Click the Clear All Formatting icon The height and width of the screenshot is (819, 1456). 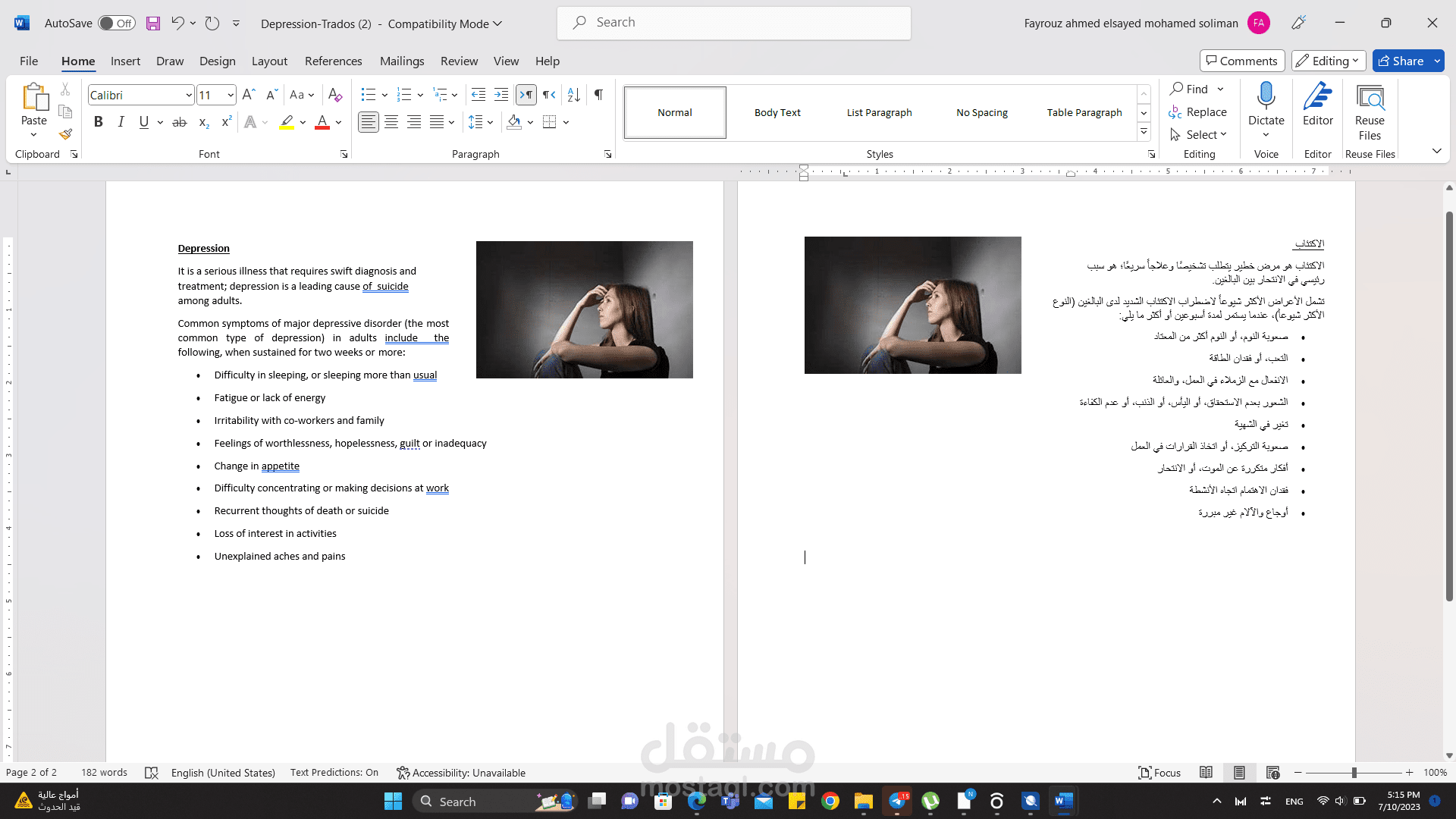334,95
